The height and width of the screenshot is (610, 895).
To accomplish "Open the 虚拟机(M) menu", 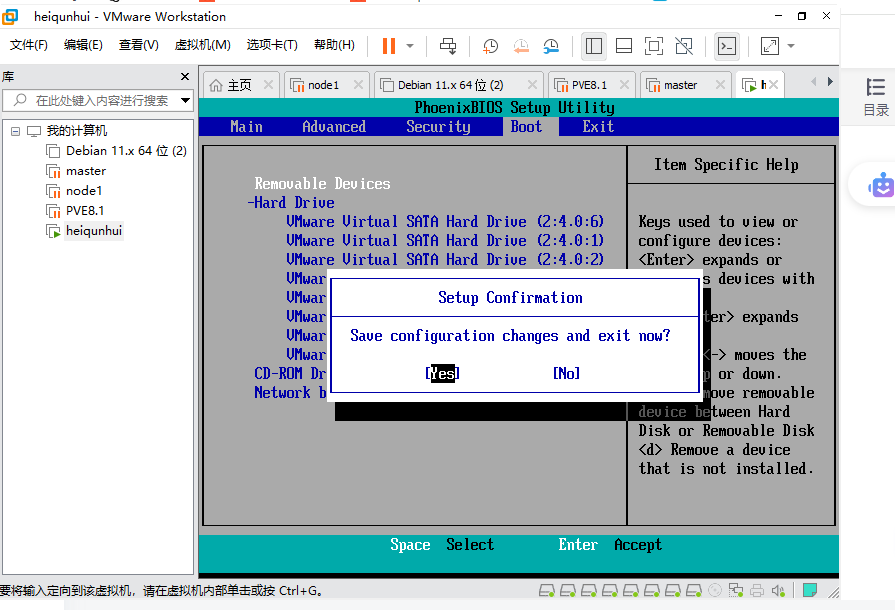I will point(203,45).
